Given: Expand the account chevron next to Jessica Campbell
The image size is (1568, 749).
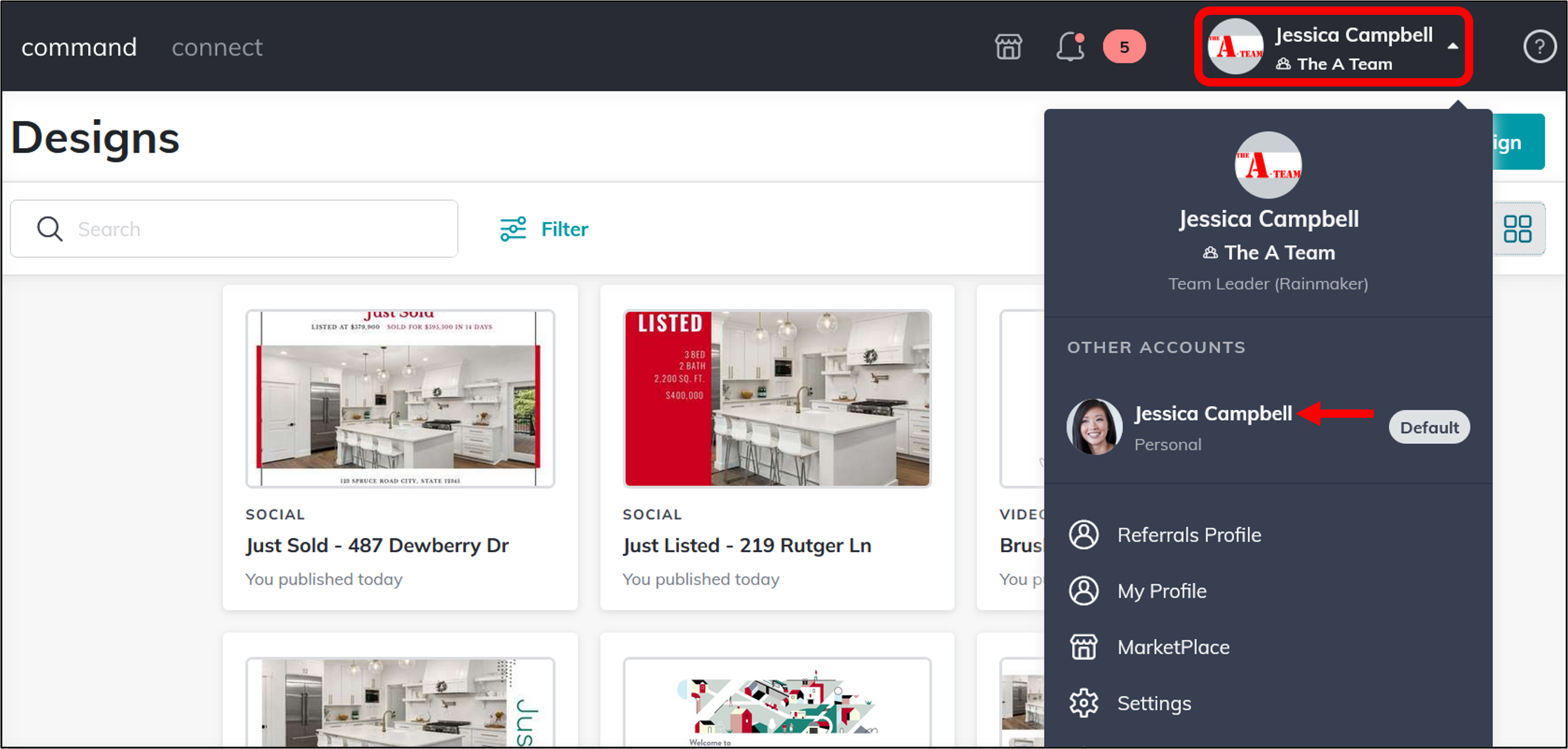Looking at the screenshot, I should point(1454,47).
